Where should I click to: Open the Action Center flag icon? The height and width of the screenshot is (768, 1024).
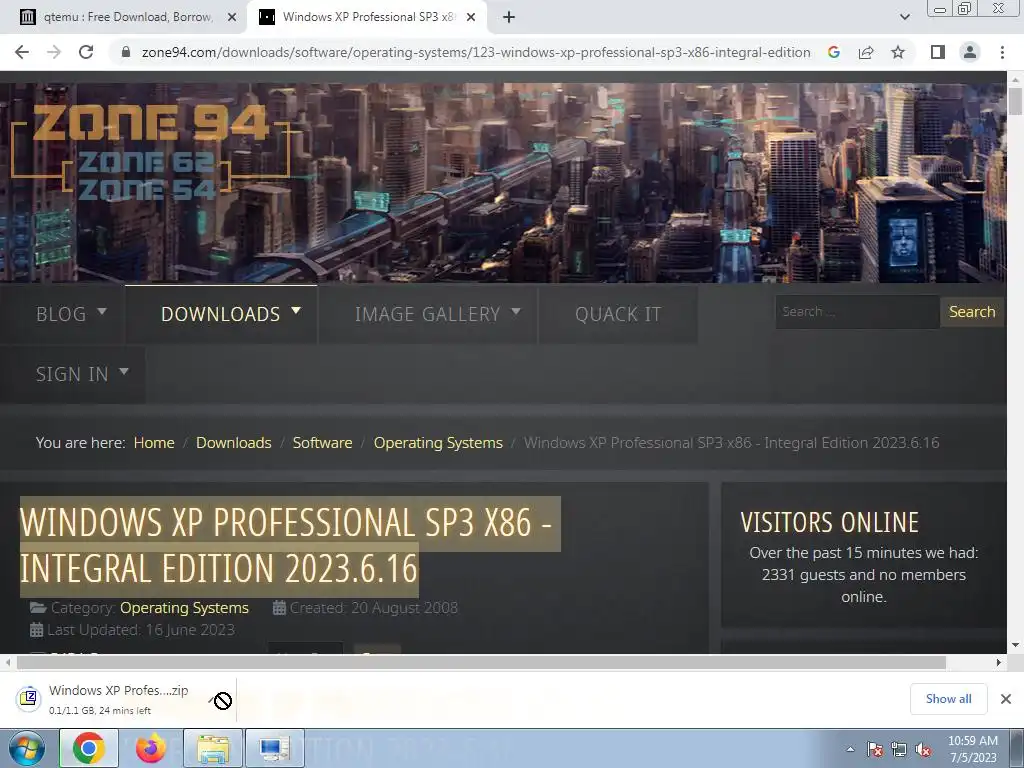[875, 750]
